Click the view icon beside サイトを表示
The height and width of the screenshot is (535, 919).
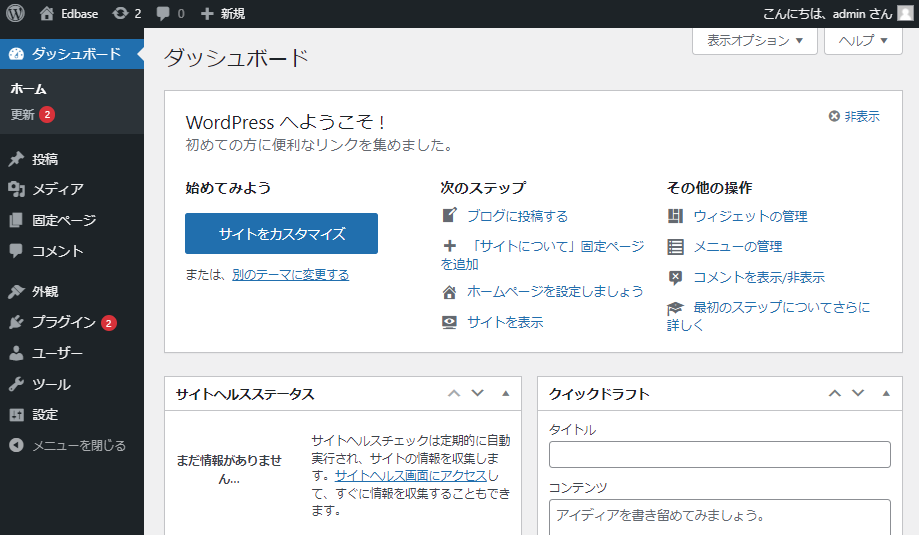coord(450,322)
